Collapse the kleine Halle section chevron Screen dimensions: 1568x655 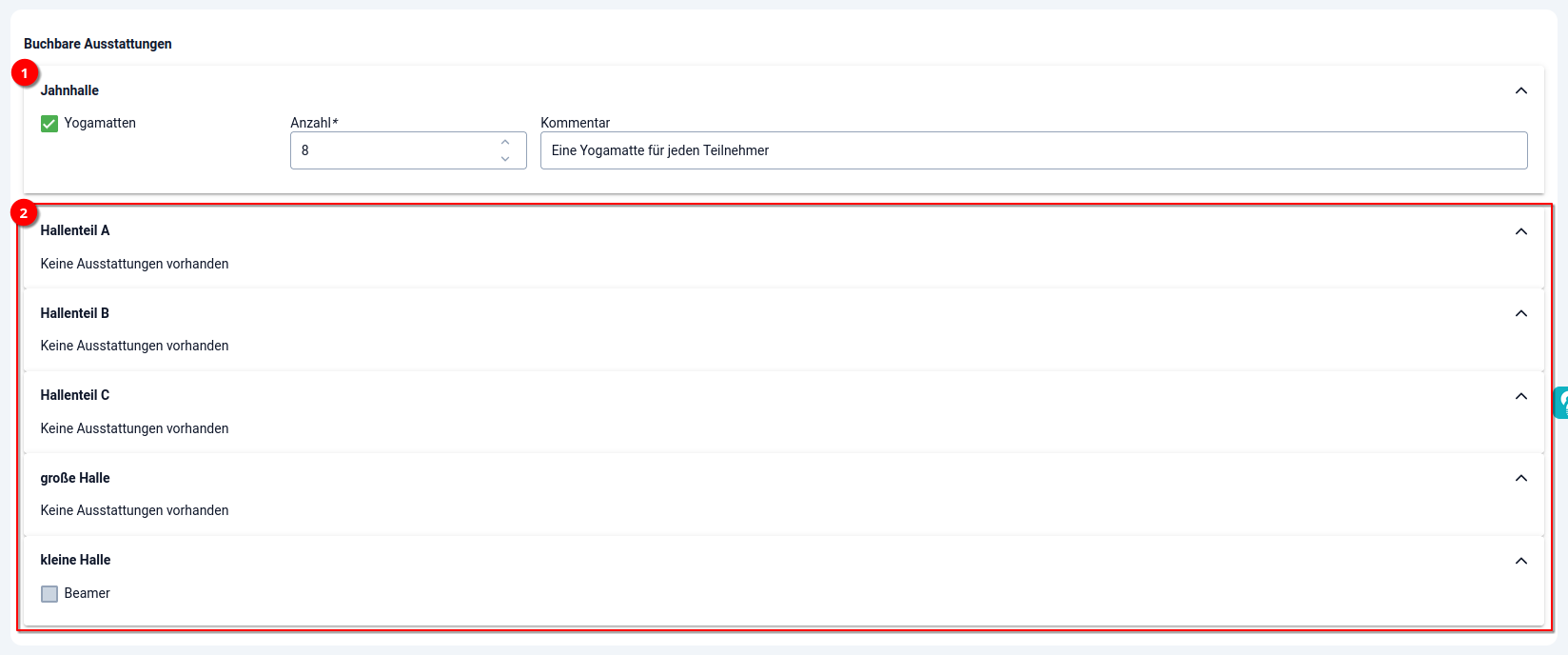1520,561
